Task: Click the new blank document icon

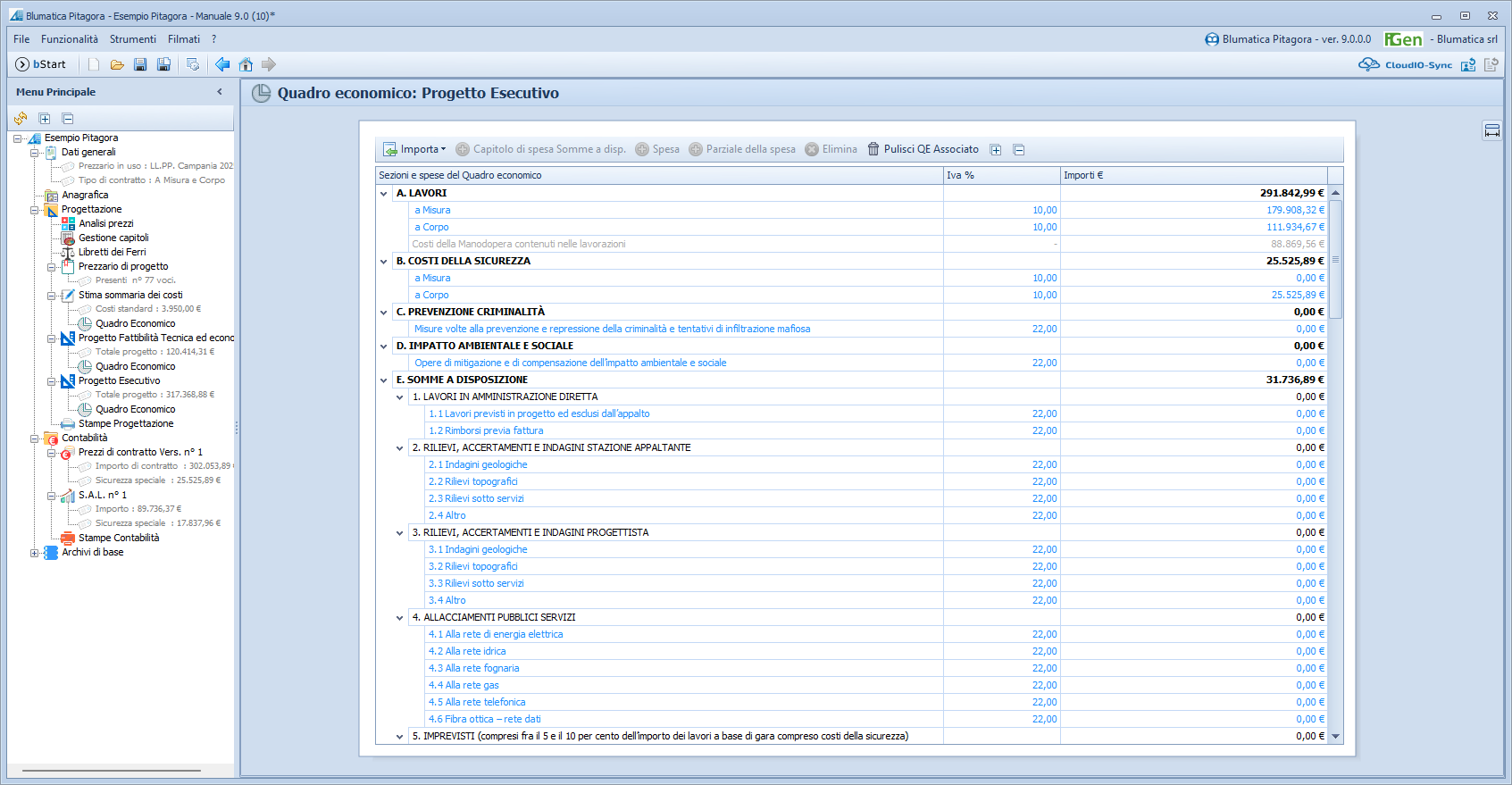Action: pyautogui.click(x=94, y=64)
